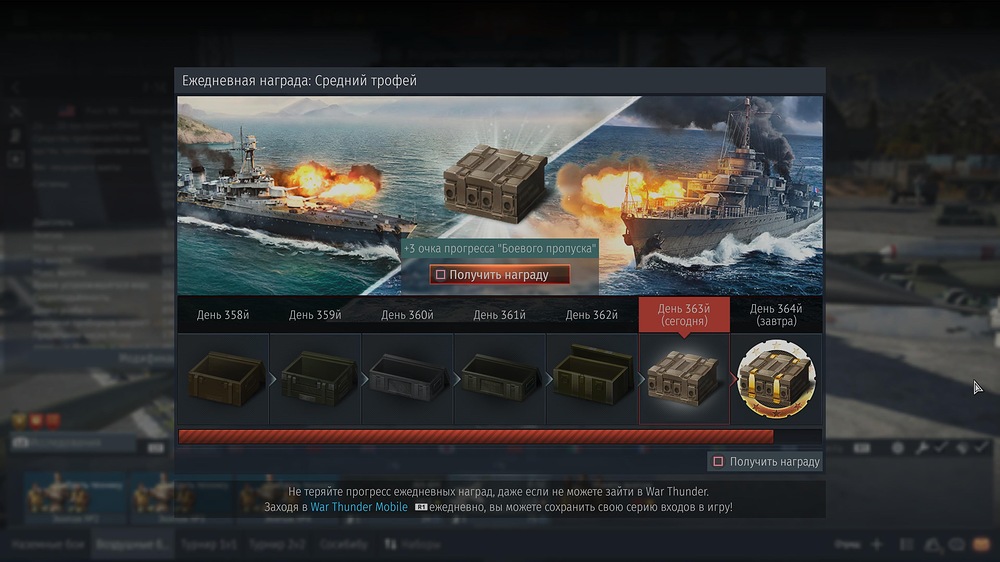Click red 'Получить награду' button on banner
Screen dimensions: 1000x562
499,275
